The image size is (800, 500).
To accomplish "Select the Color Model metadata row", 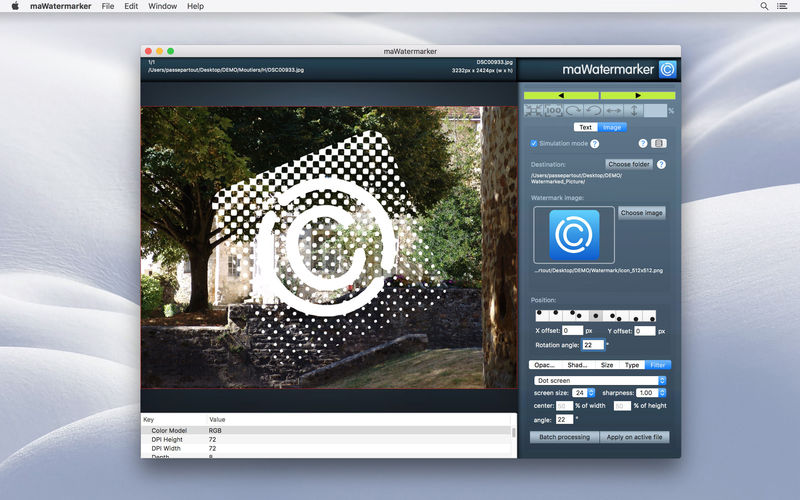I will click(x=327, y=431).
